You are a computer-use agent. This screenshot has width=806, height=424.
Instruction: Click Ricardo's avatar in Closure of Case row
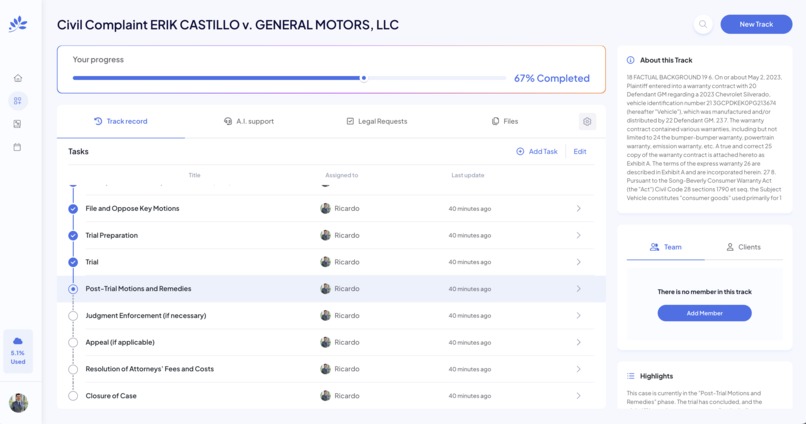(x=325, y=396)
